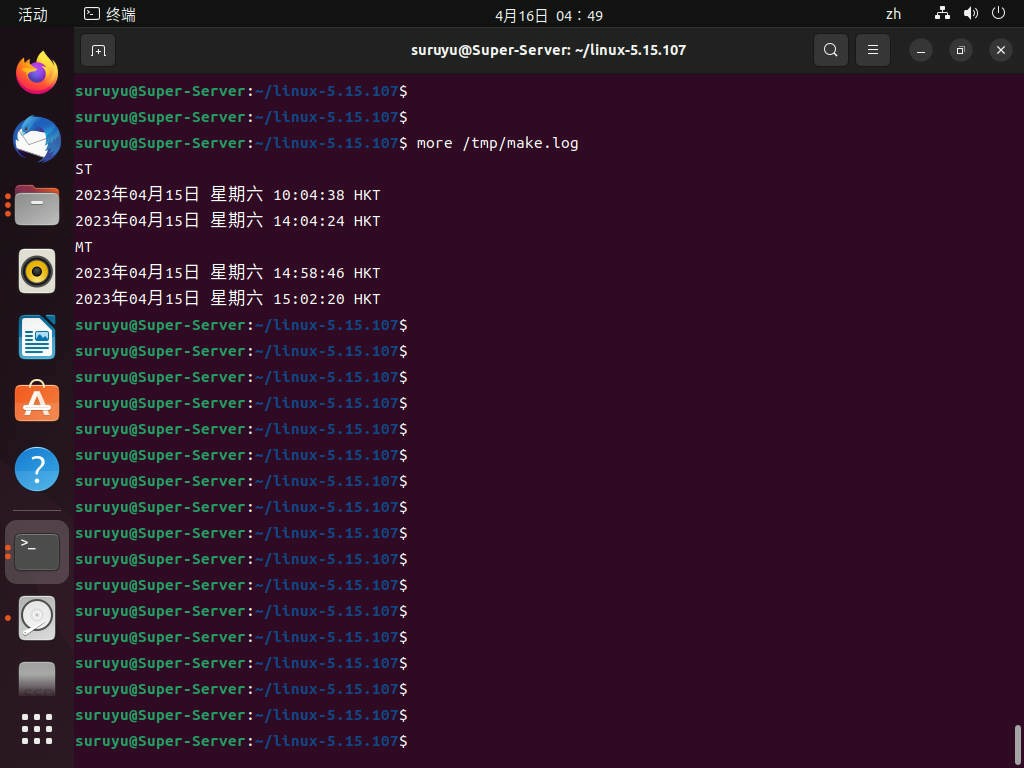The image size is (1024, 768).
Task: Open the terminal hamburger menu
Action: pyautogui.click(x=873, y=50)
